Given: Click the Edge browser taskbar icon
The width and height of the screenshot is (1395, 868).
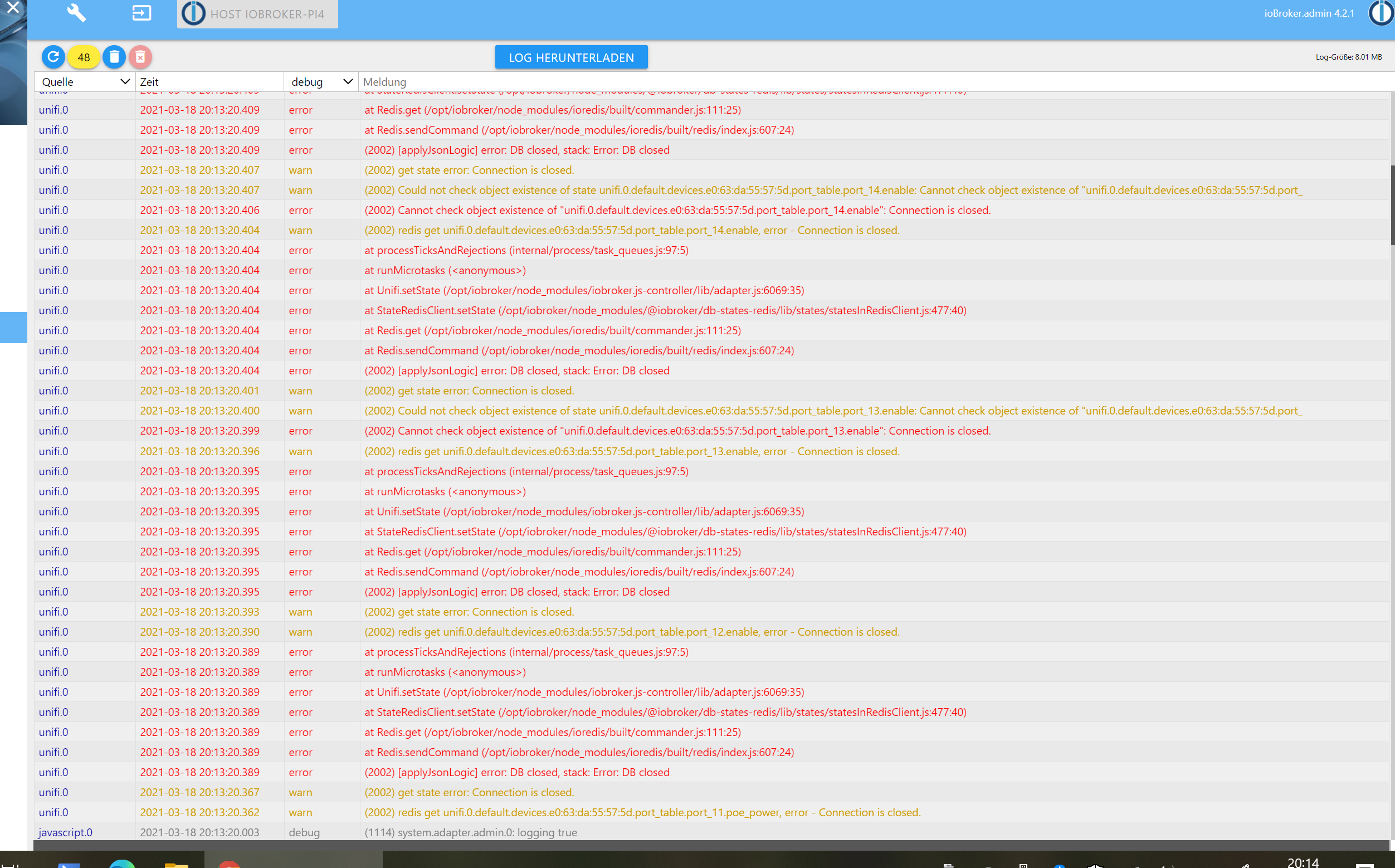Looking at the screenshot, I should (x=121, y=864).
